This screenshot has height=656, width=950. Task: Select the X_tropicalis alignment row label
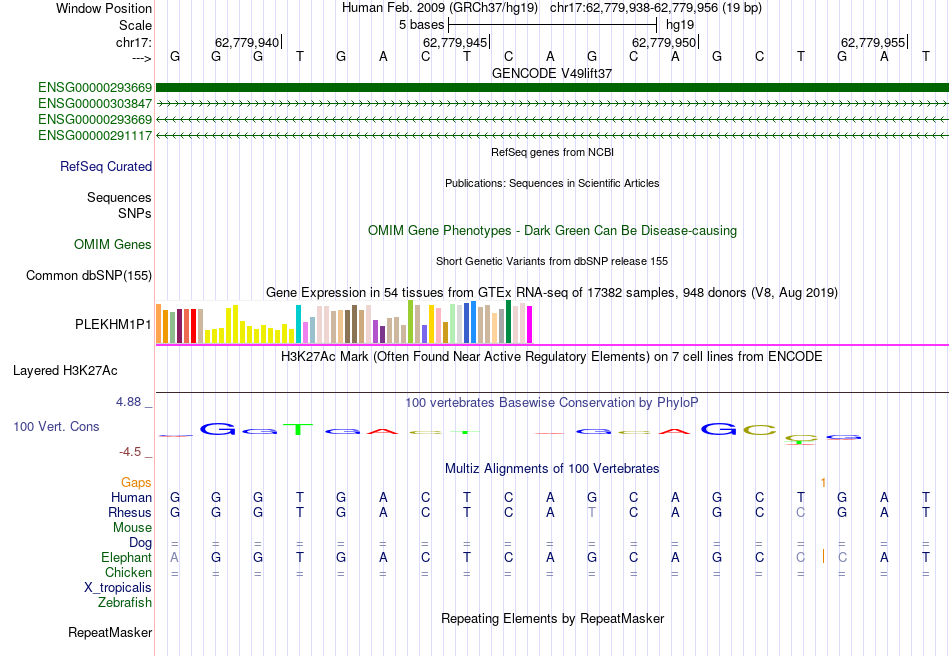pos(118,588)
